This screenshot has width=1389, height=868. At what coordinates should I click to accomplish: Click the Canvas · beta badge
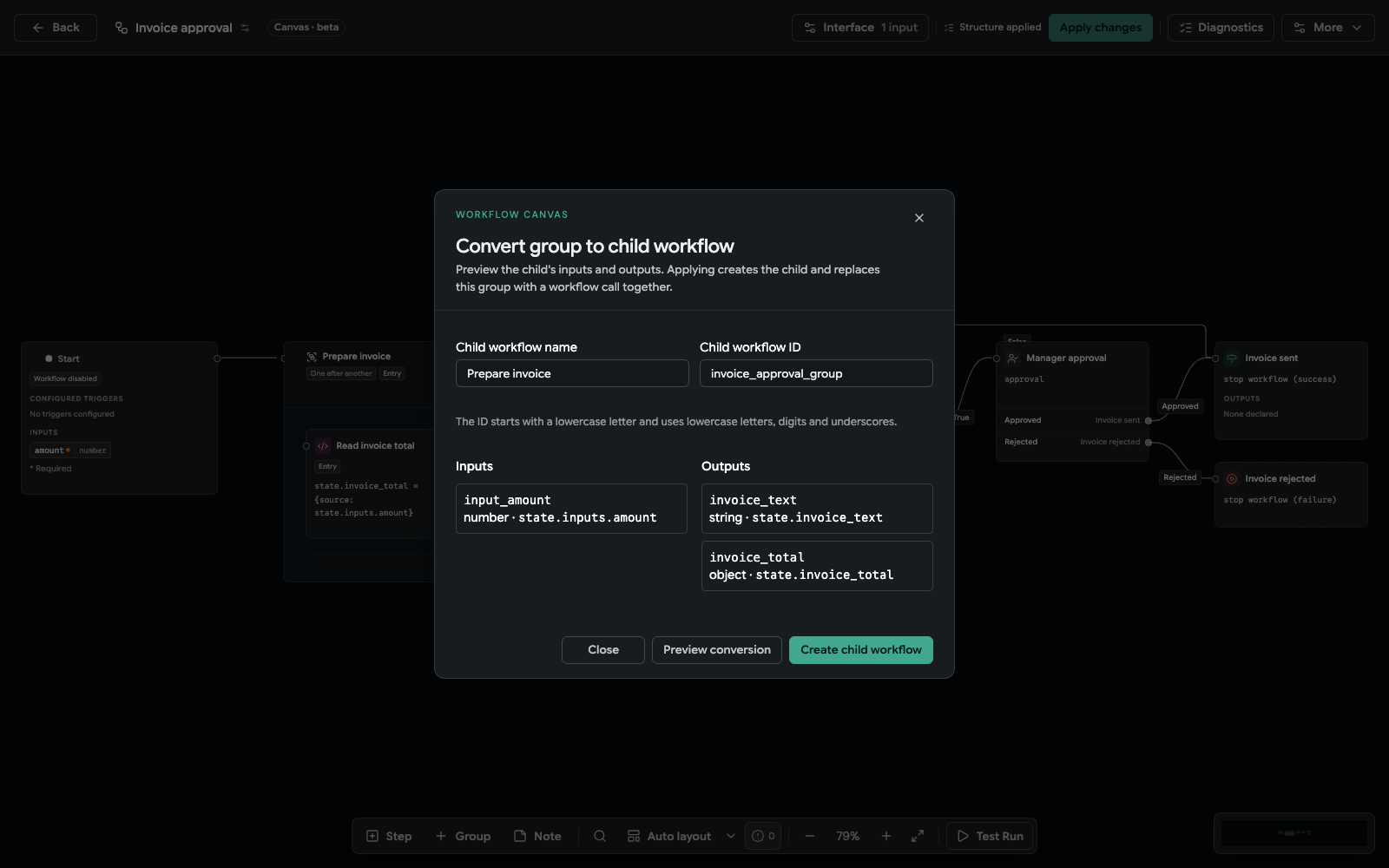(306, 28)
